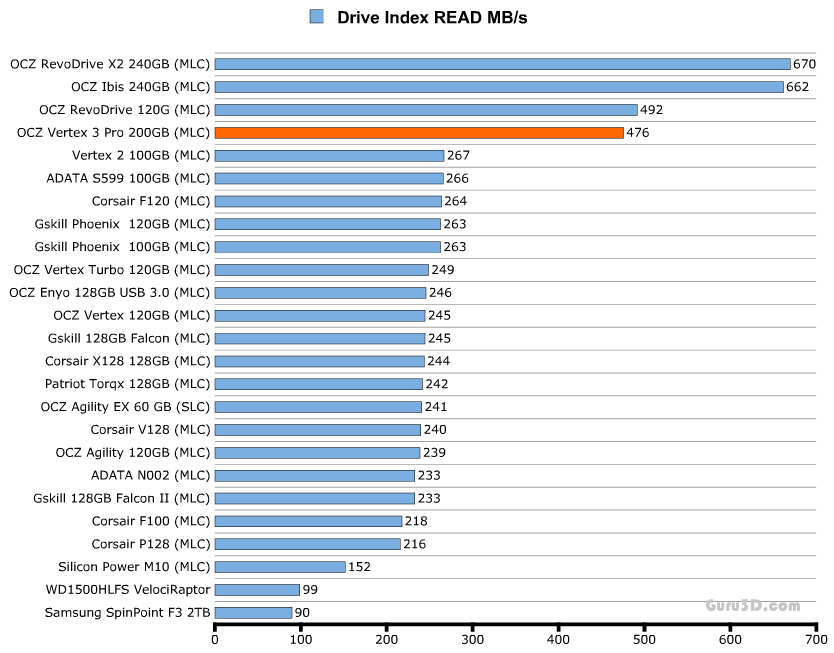Screen dimensions: 834x653
Task: Click the 670 value label
Action: point(805,64)
